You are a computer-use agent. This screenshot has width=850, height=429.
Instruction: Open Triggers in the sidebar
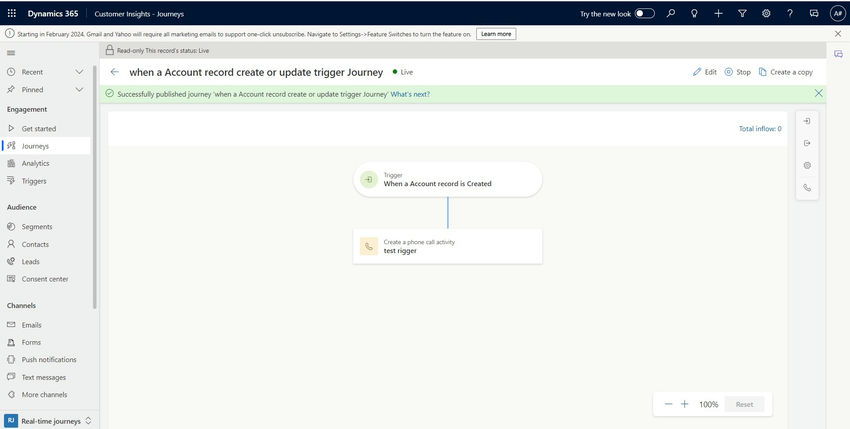(46, 181)
